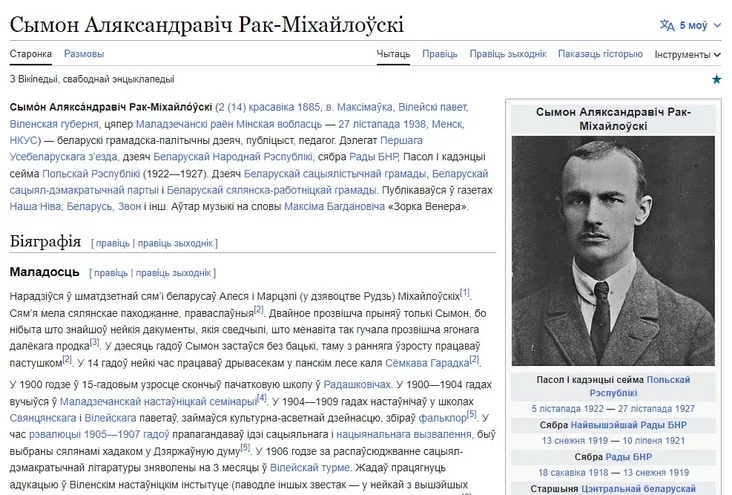Expand the Інструменты tools menu
The width and height of the screenshot is (732, 495).
click(x=687, y=54)
